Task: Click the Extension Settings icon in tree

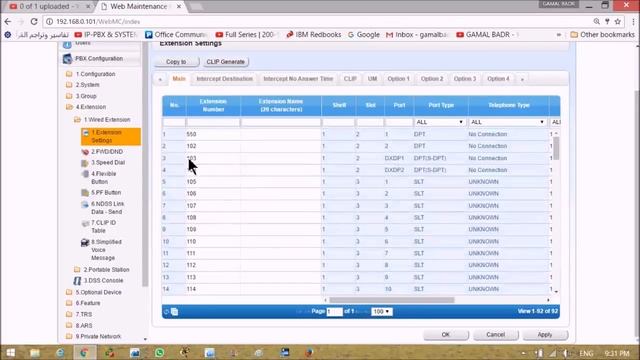Action: (x=86, y=133)
